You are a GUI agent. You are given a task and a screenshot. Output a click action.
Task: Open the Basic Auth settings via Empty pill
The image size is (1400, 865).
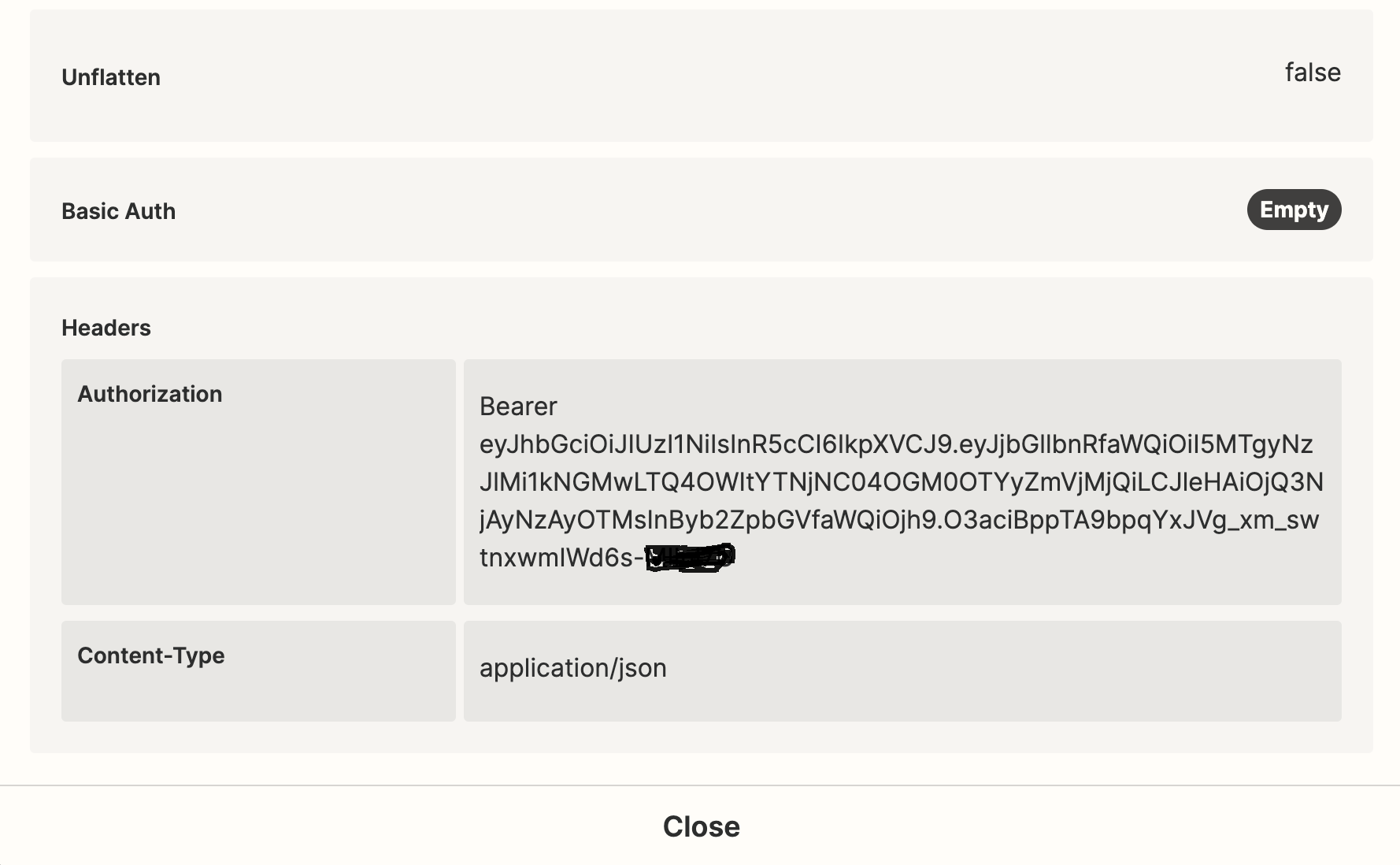(1294, 210)
